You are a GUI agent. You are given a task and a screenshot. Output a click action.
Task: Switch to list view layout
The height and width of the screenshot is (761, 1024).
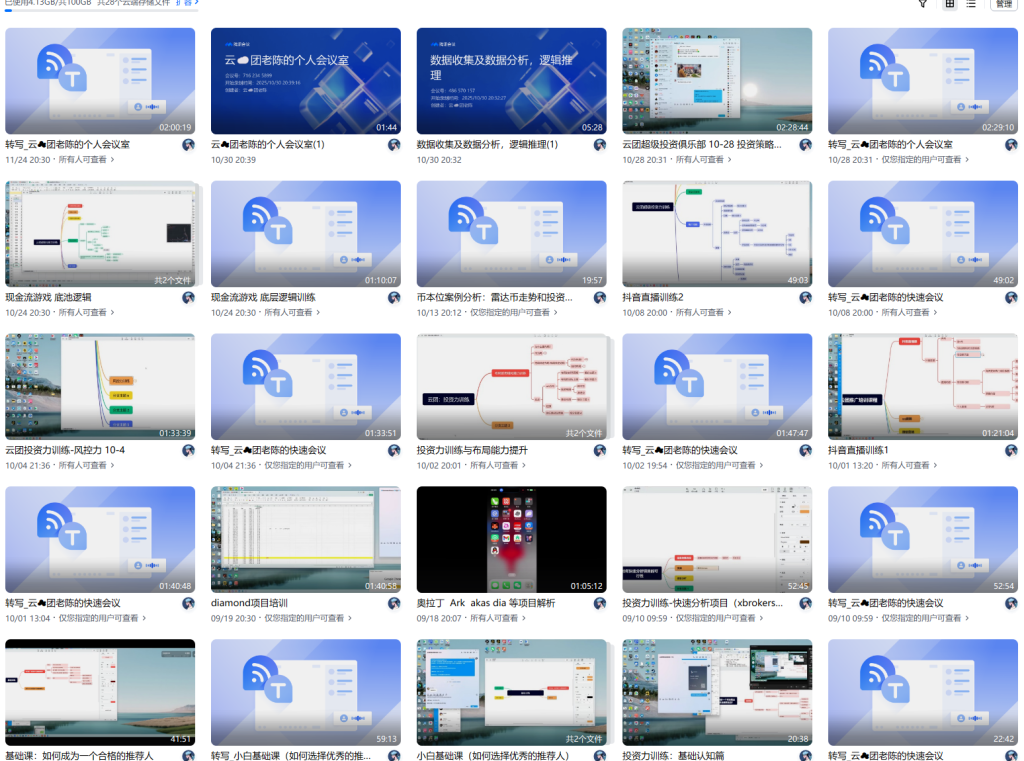pyautogui.click(x=971, y=4)
